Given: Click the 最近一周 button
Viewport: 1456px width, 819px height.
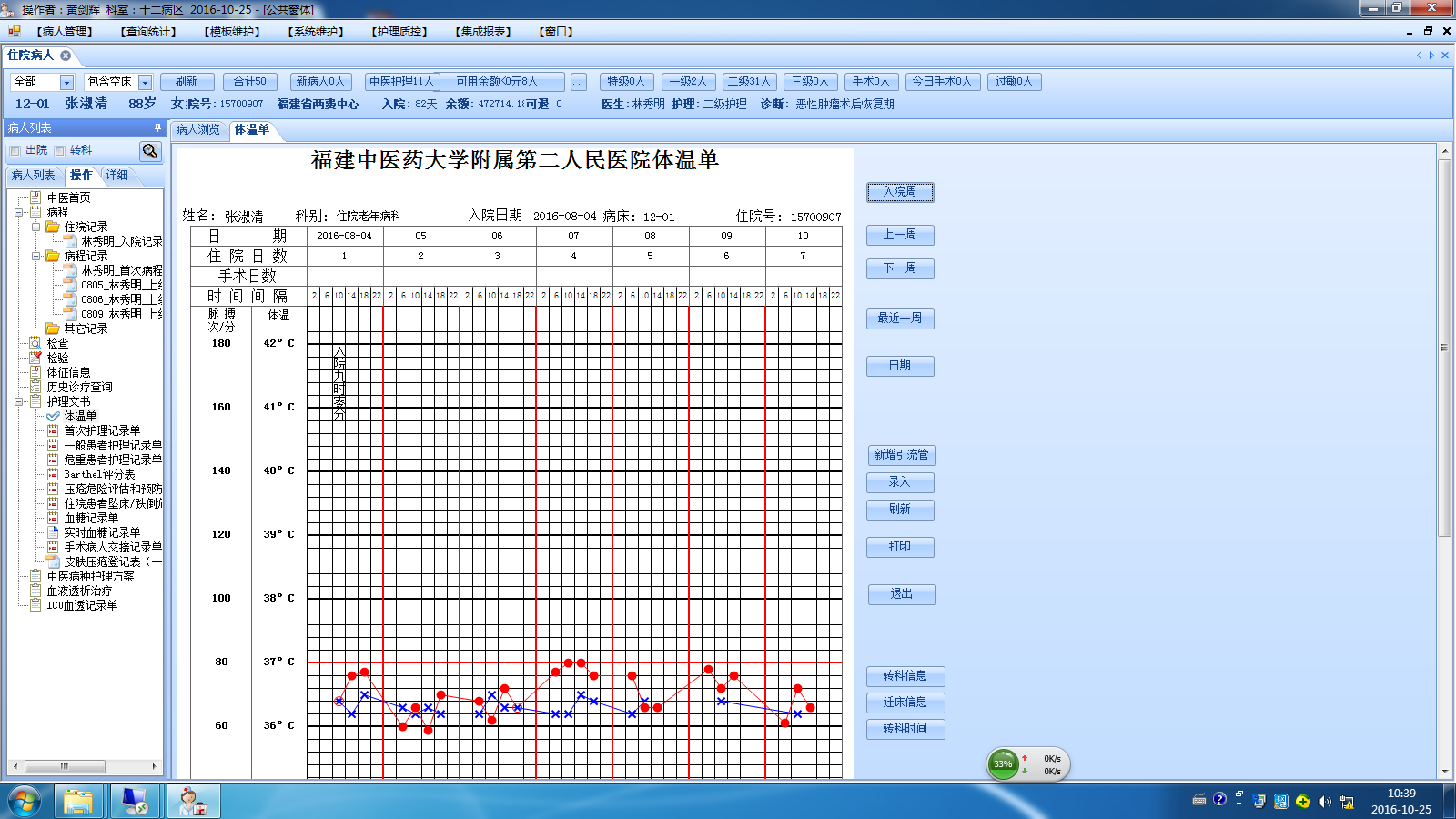Looking at the screenshot, I should pyautogui.click(x=900, y=318).
